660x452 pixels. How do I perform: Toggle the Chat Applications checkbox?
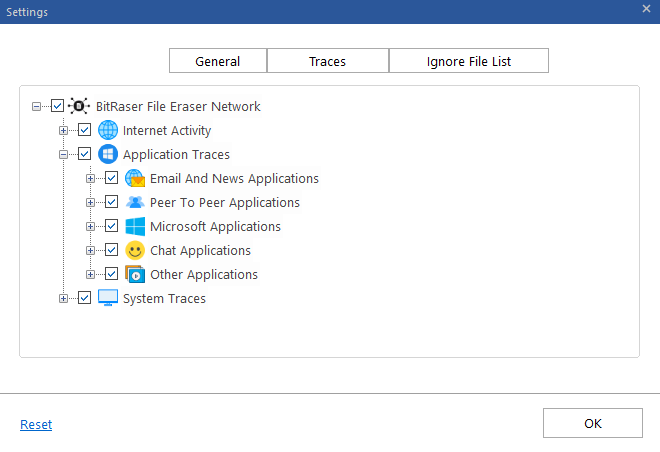pos(112,250)
